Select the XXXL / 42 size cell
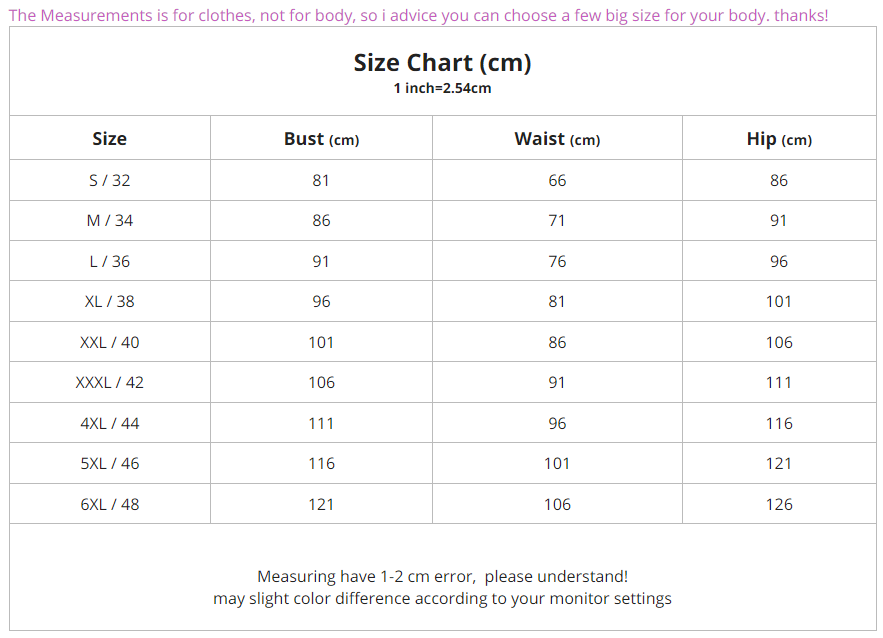 click(110, 382)
